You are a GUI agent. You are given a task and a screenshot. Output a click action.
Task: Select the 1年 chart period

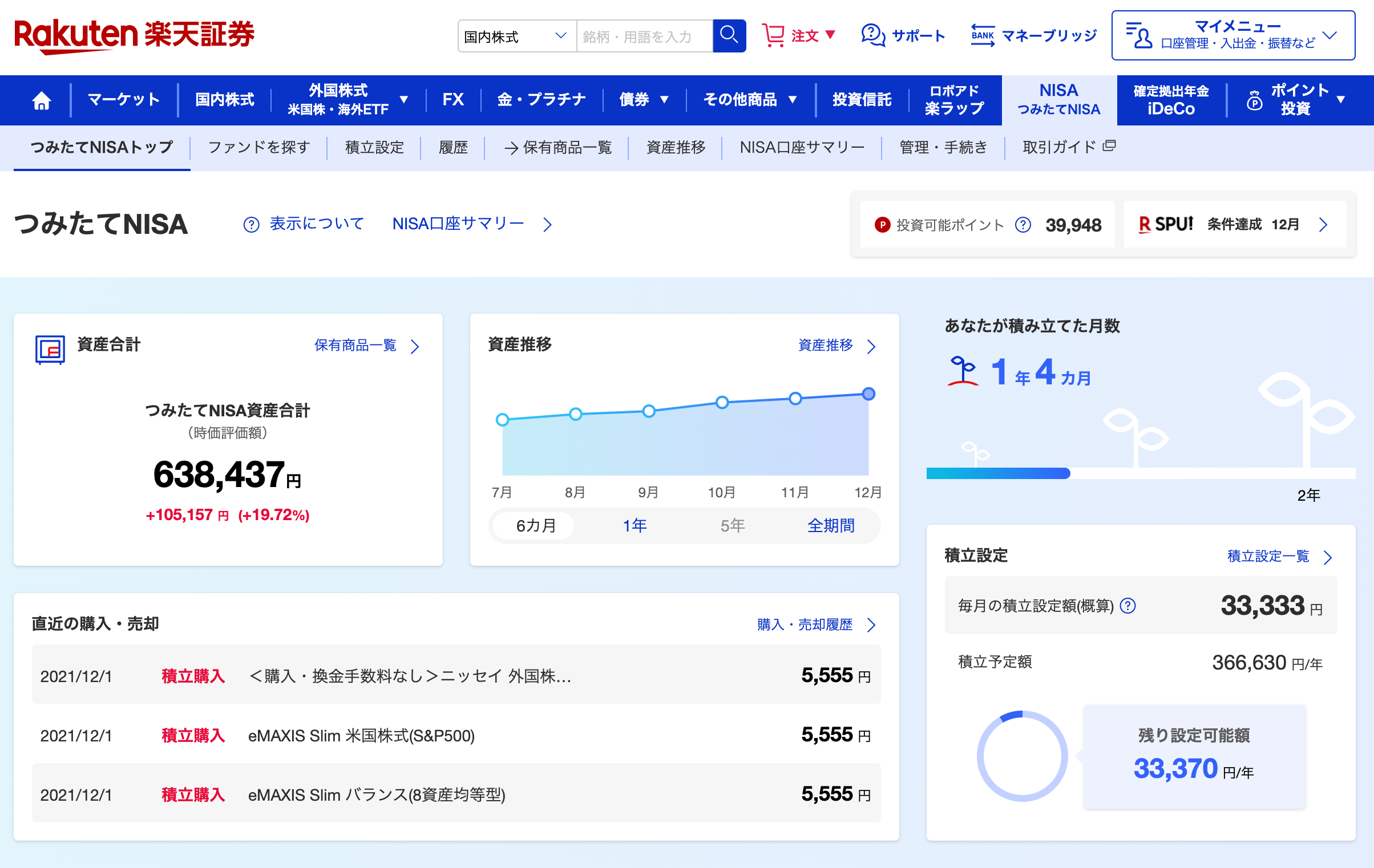(x=635, y=525)
